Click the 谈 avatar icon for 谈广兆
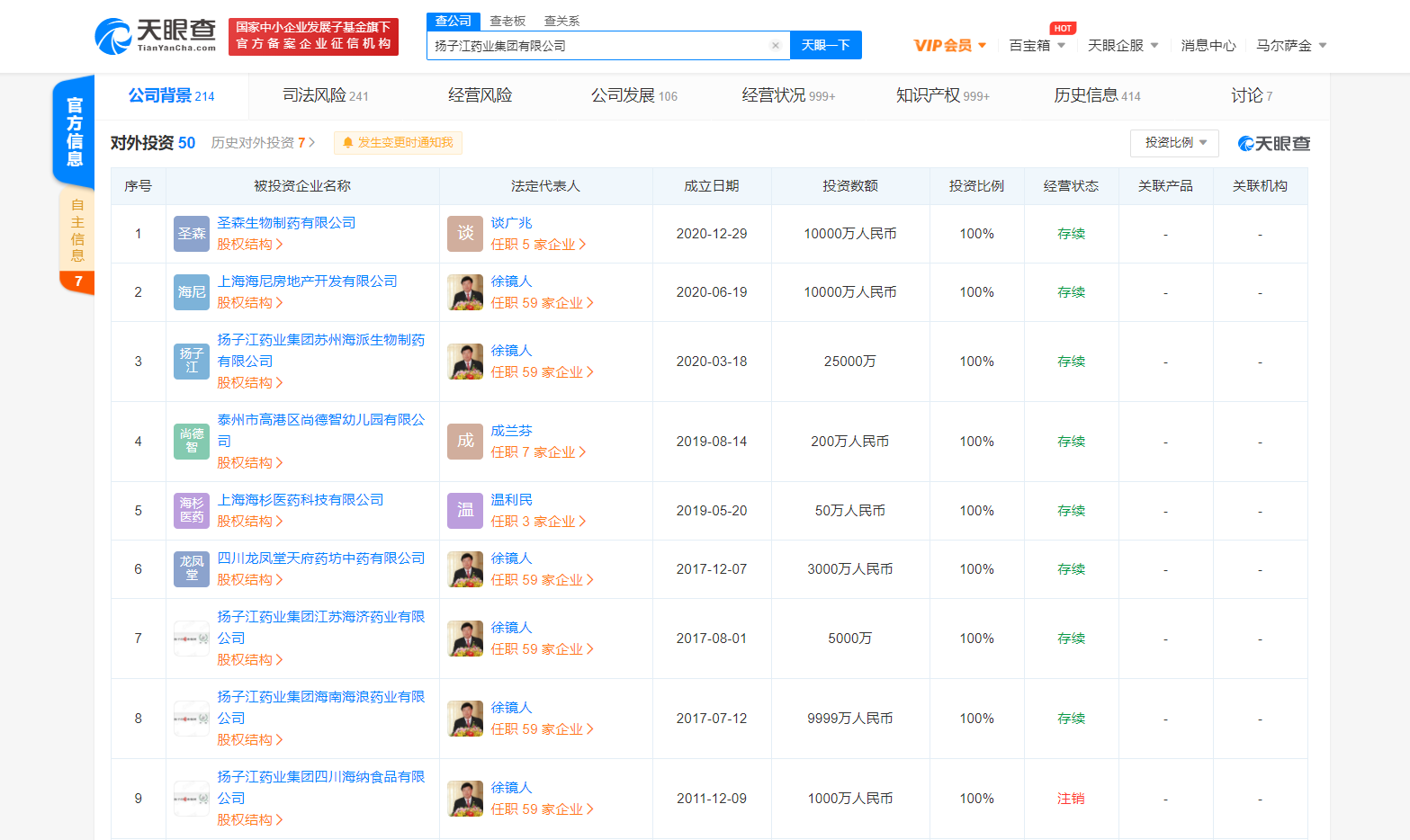Viewport: 1410px width, 840px height. 465,234
